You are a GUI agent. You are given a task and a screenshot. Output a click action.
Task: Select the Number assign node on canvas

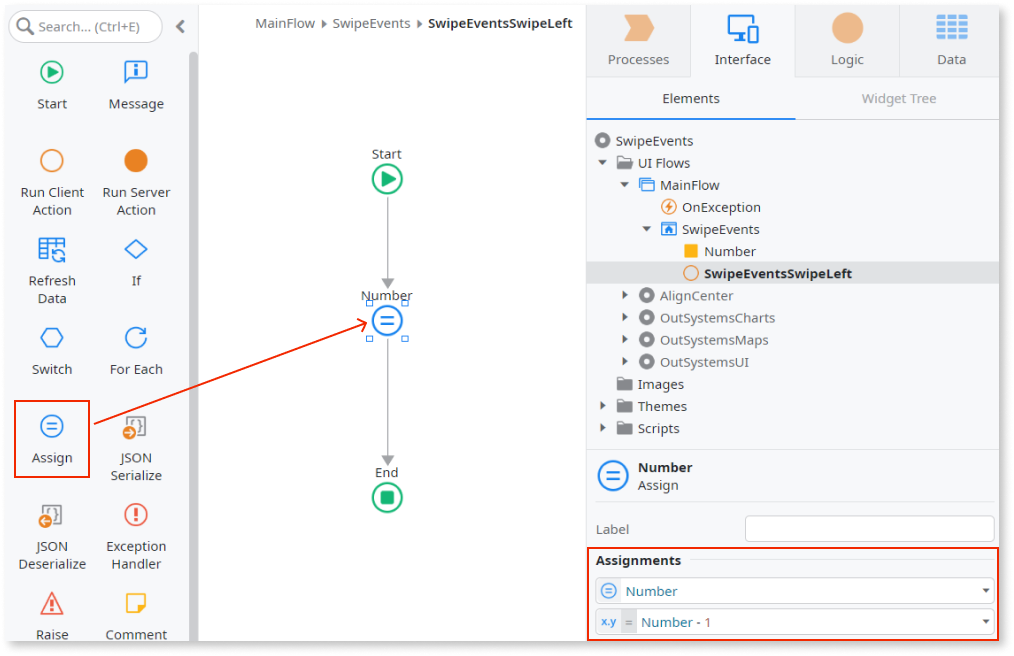(386, 320)
